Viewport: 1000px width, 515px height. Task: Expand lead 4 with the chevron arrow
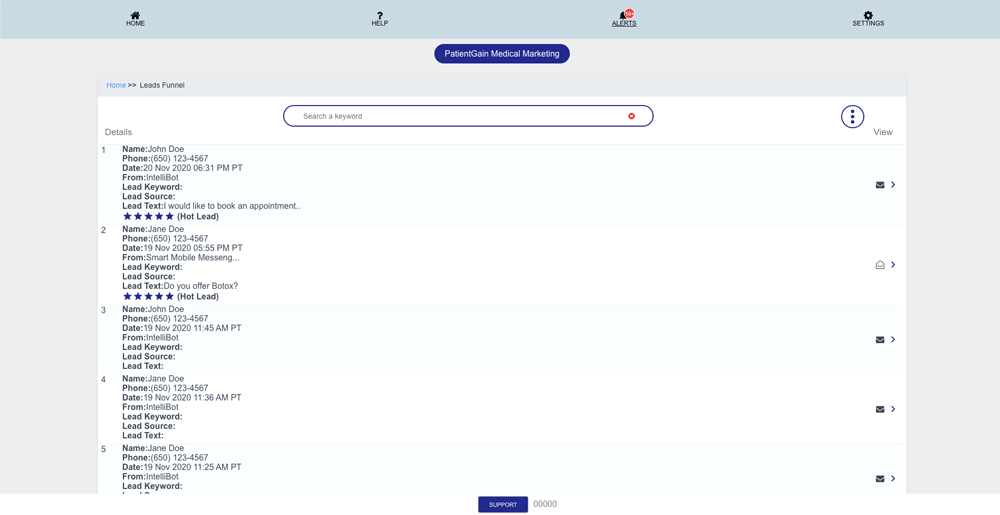[893, 409]
